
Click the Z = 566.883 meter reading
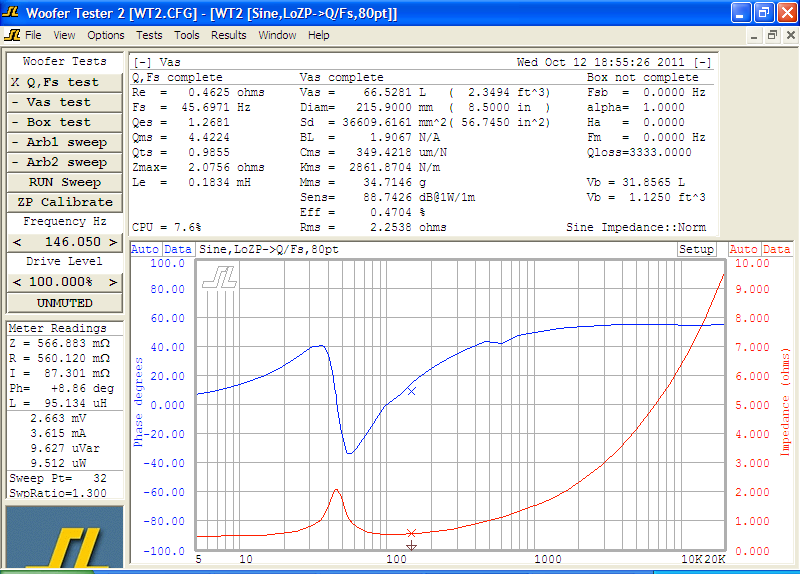click(x=60, y=343)
